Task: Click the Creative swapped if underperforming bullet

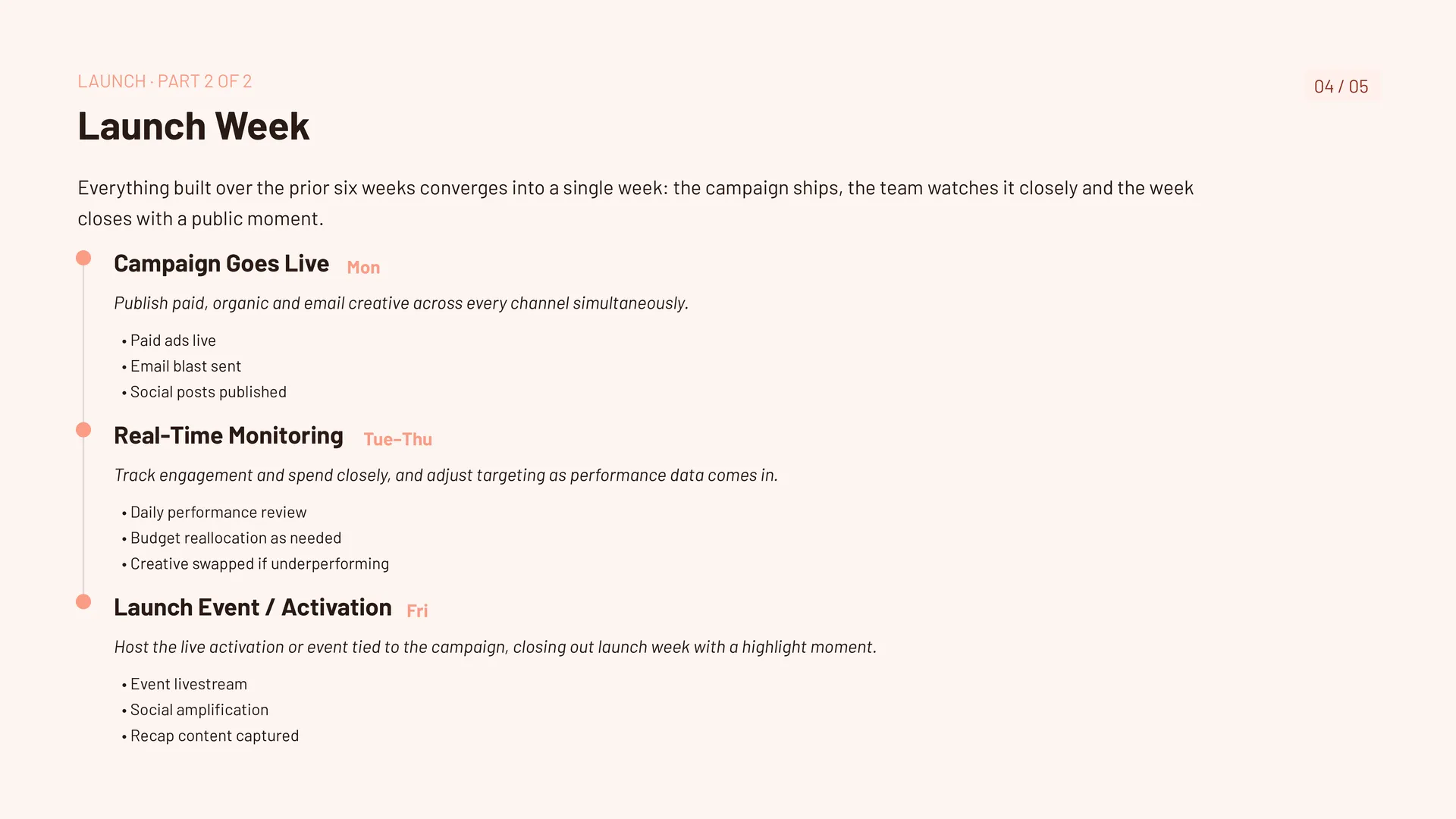Action: click(x=255, y=564)
